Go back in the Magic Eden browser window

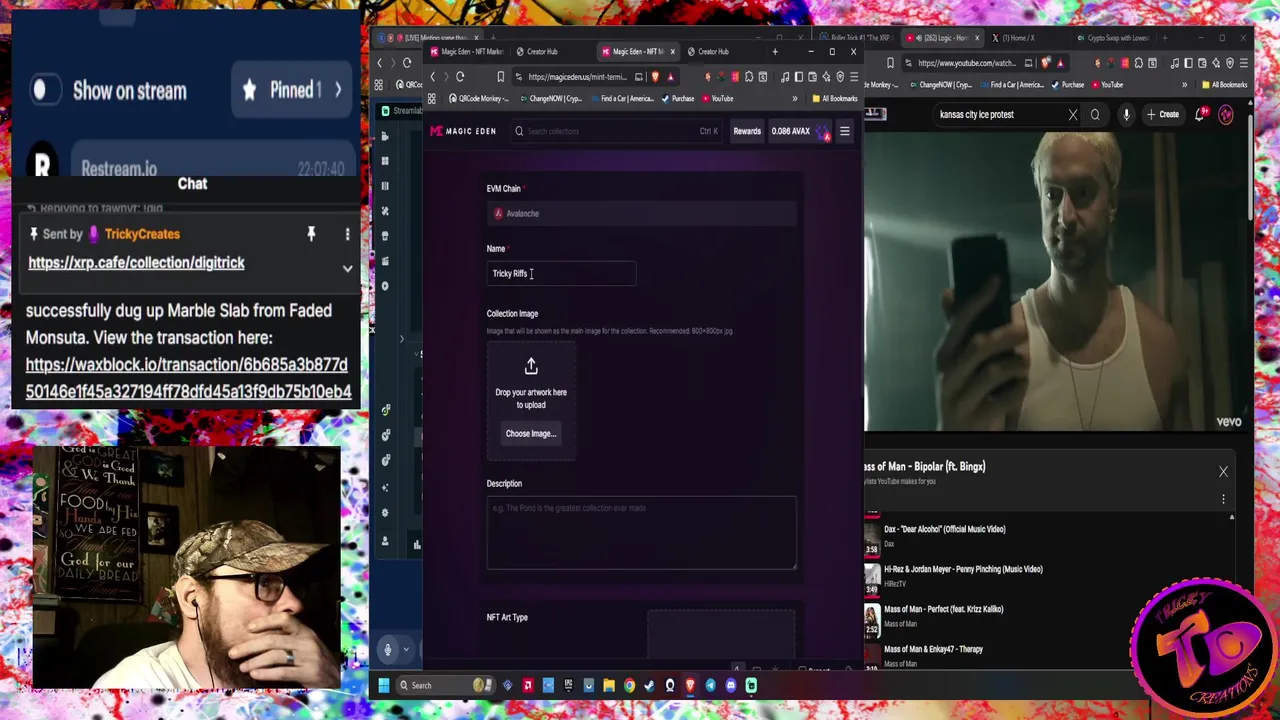click(433, 77)
